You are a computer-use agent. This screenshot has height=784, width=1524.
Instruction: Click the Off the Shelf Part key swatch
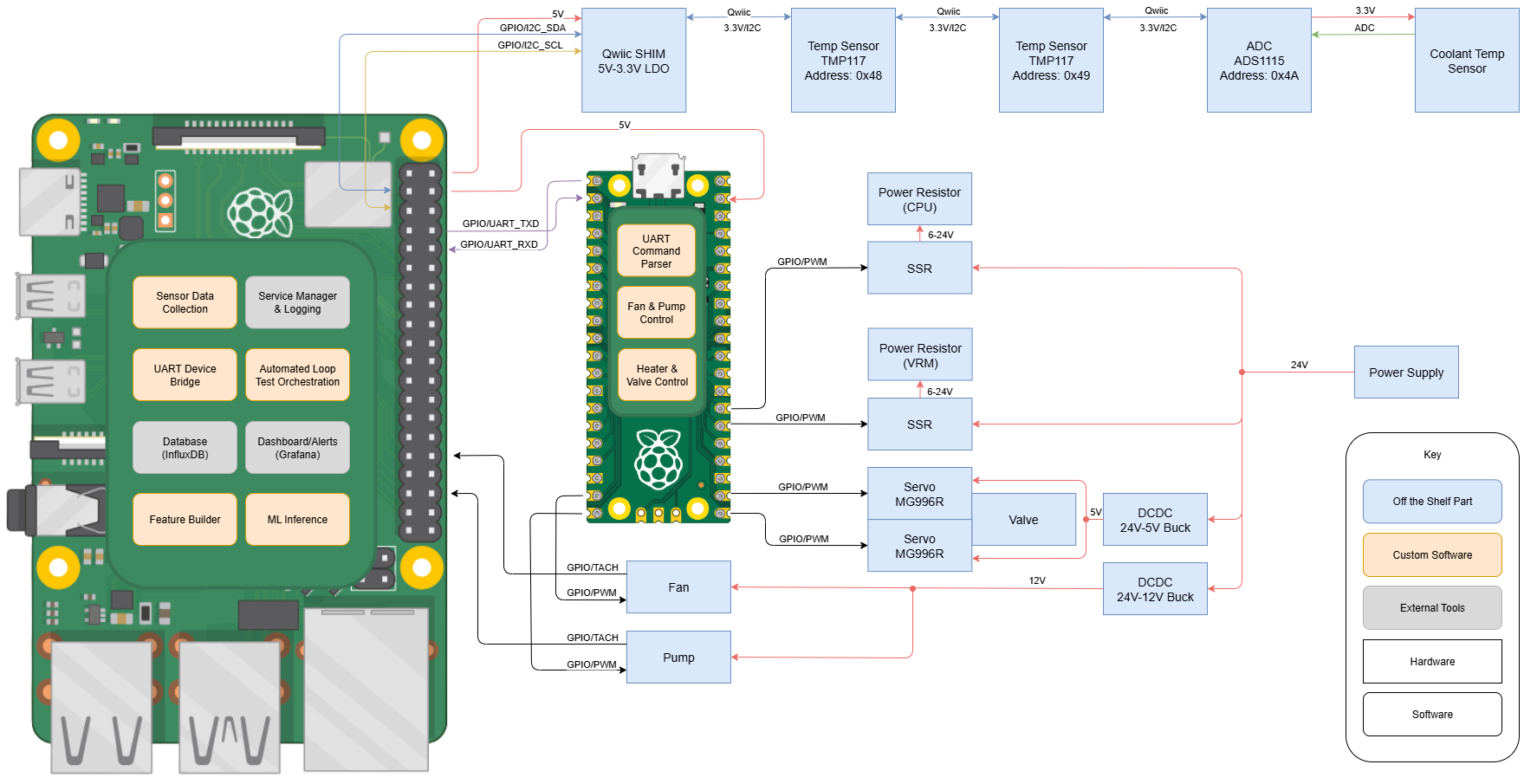click(x=1431, y=502)
